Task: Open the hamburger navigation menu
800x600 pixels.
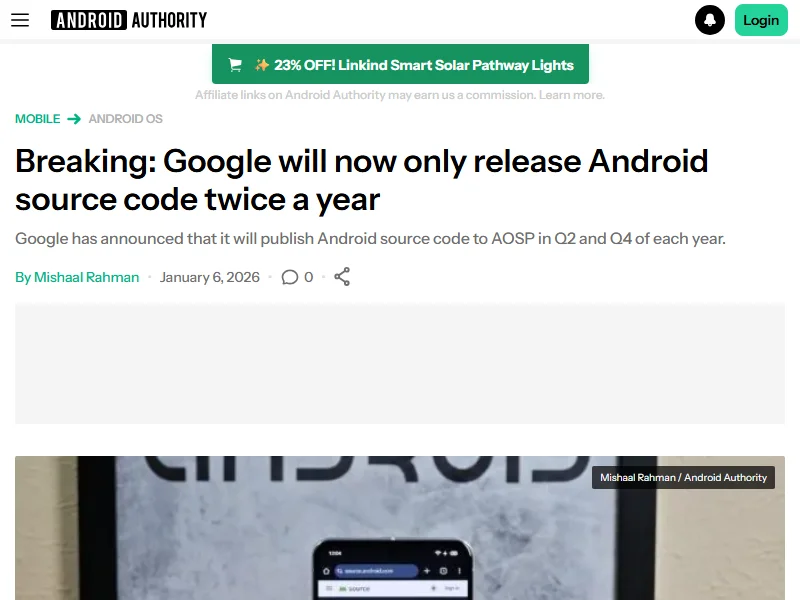Action: click(x=20, y=20)
